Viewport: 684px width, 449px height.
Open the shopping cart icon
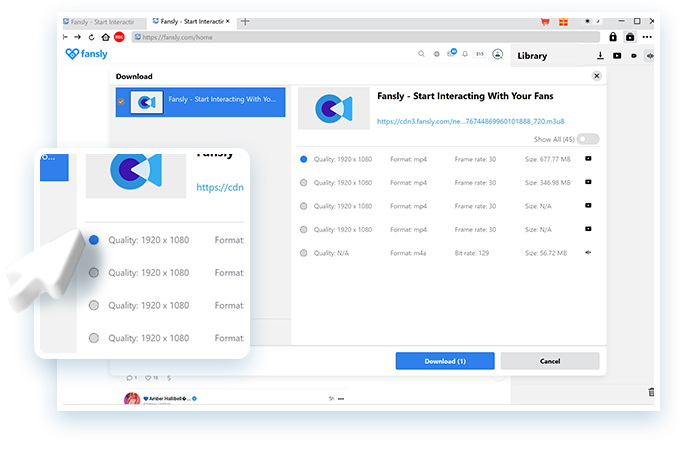[x=545, y=21]
